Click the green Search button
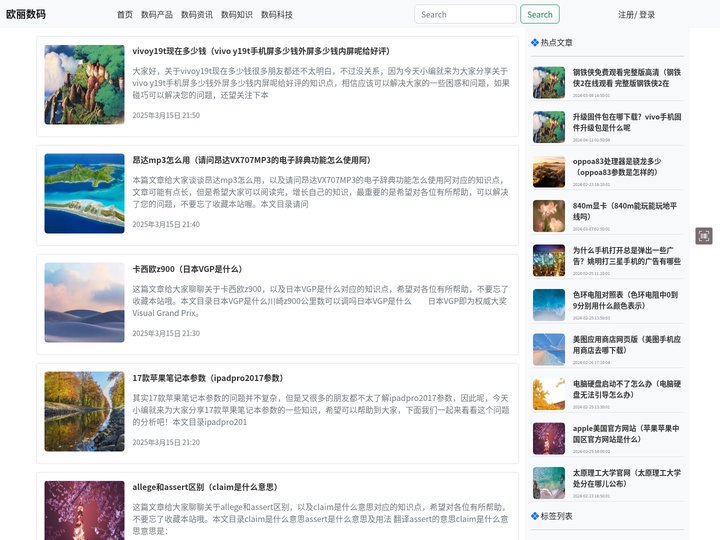This screenshot has height=540, width=720. point(540,14)
